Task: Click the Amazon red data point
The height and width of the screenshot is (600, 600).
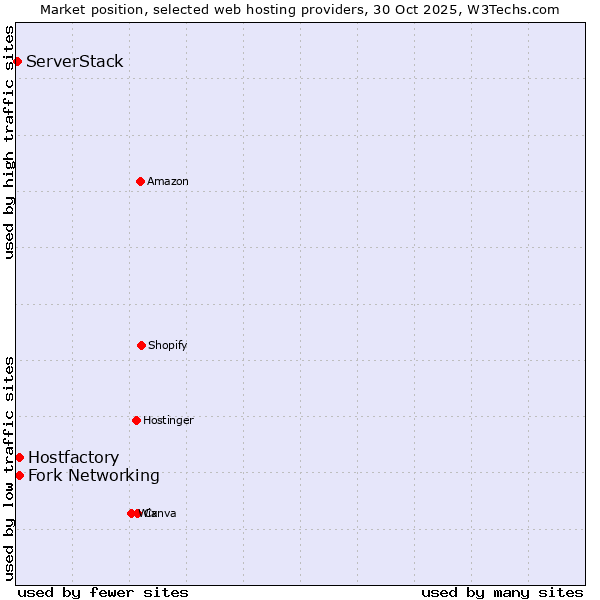Action: [x=140, y=181]
